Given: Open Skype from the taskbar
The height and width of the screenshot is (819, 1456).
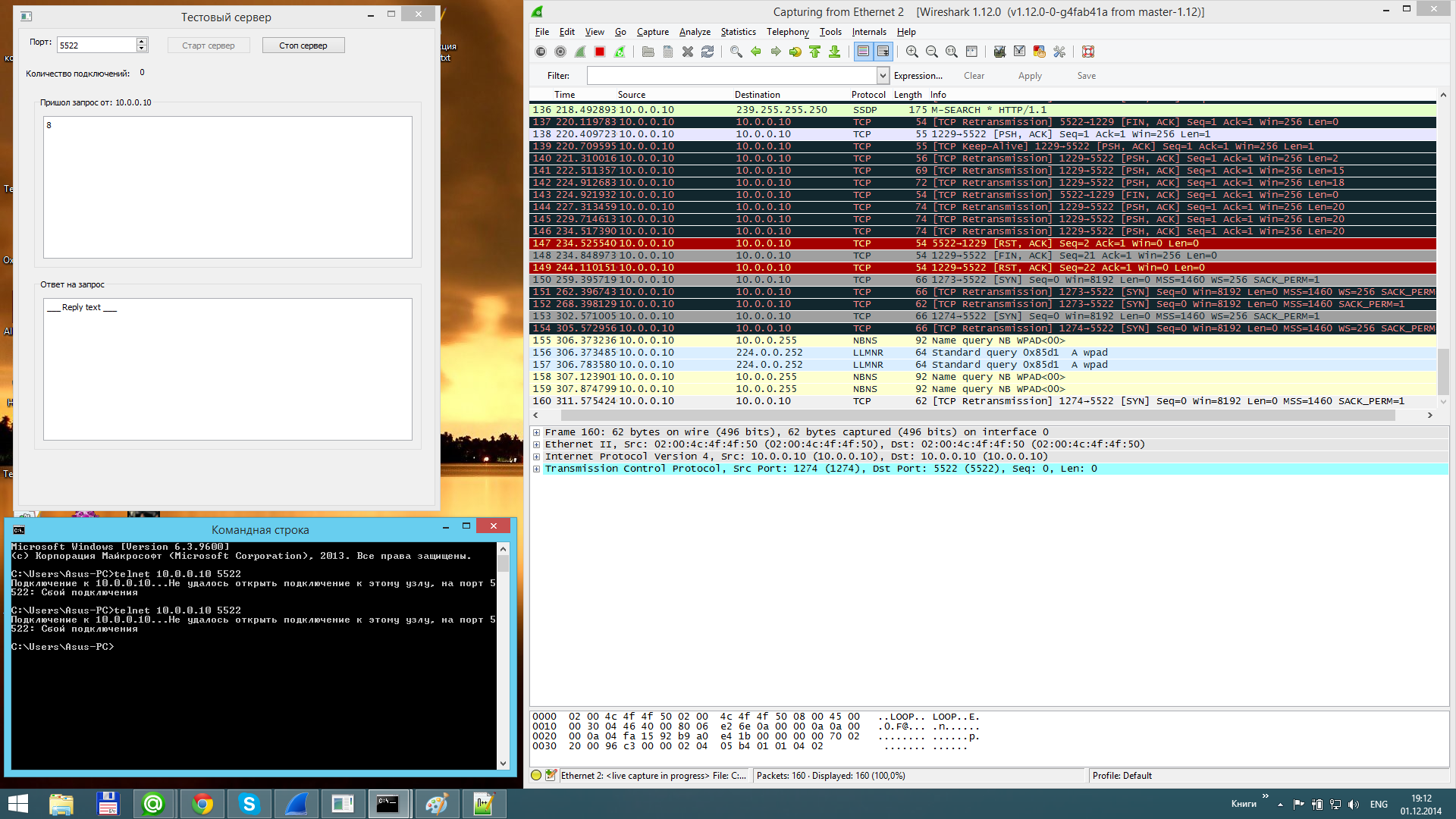Looking at the screenshot, I should (x=249, y=804).
